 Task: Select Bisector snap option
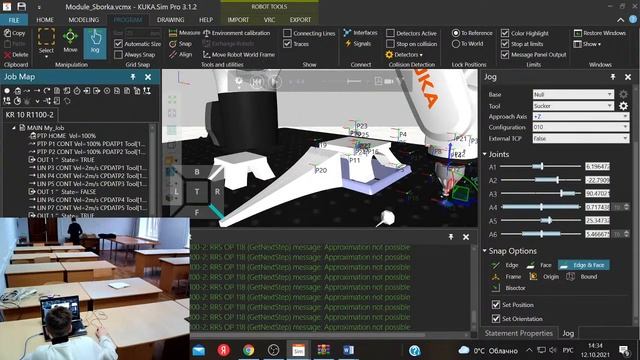click(x=509, y=288)
